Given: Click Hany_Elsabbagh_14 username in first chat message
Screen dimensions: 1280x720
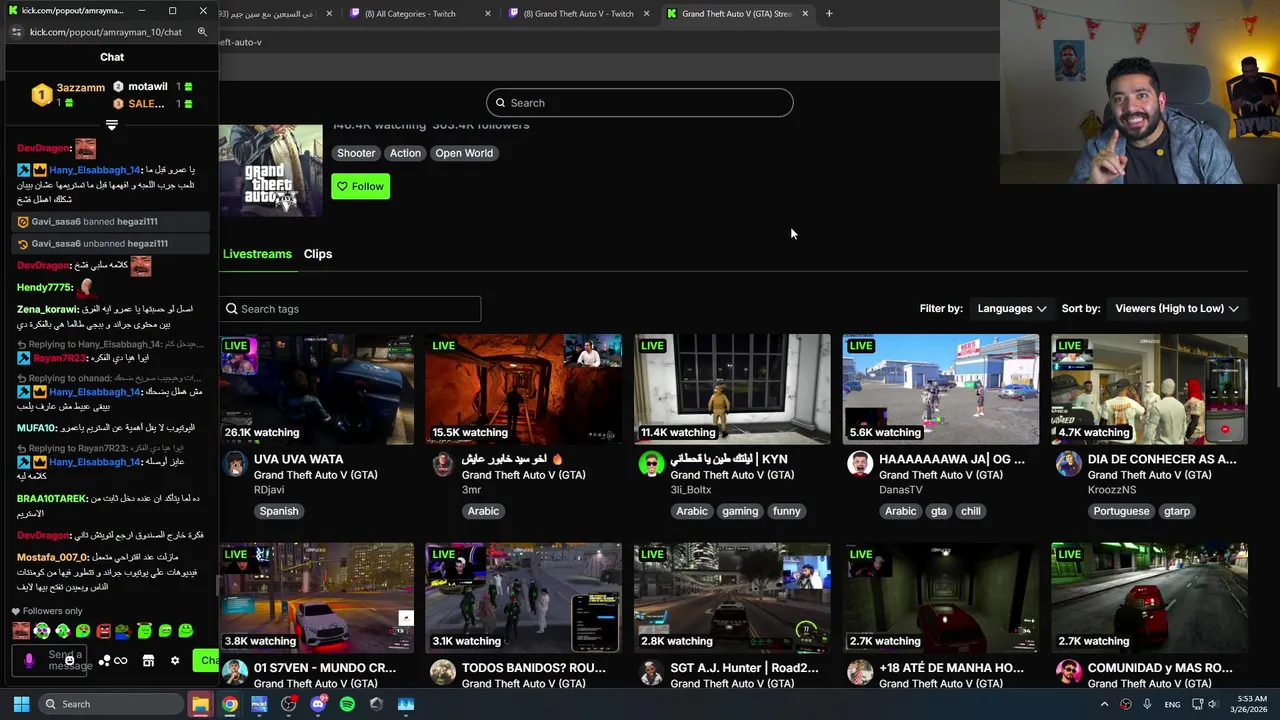Looking at the screenshot, I should tap(94, 170).
